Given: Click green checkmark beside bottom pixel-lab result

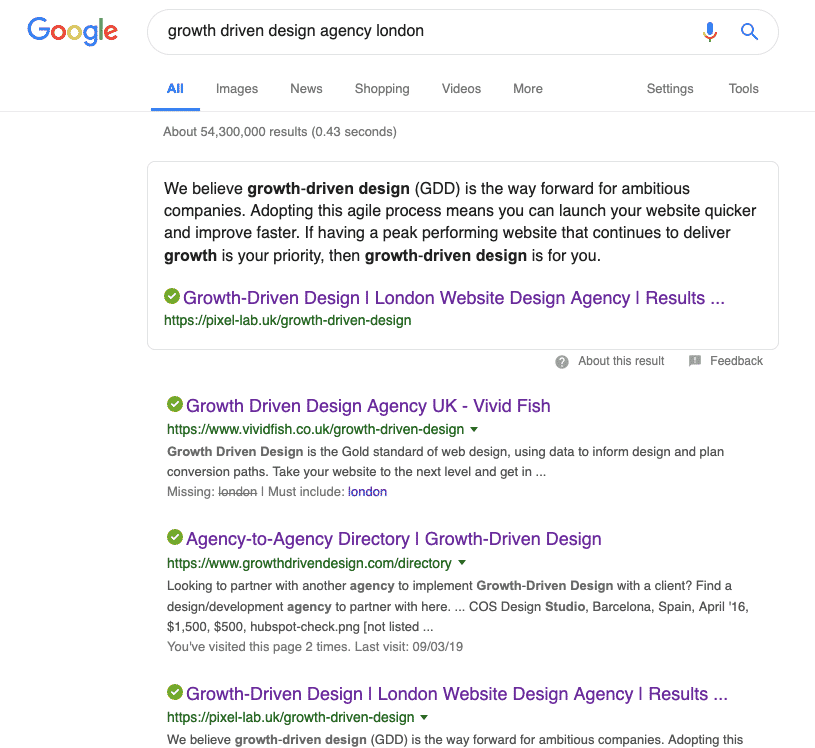Looking at the screenshot, I should click(175, 692).
